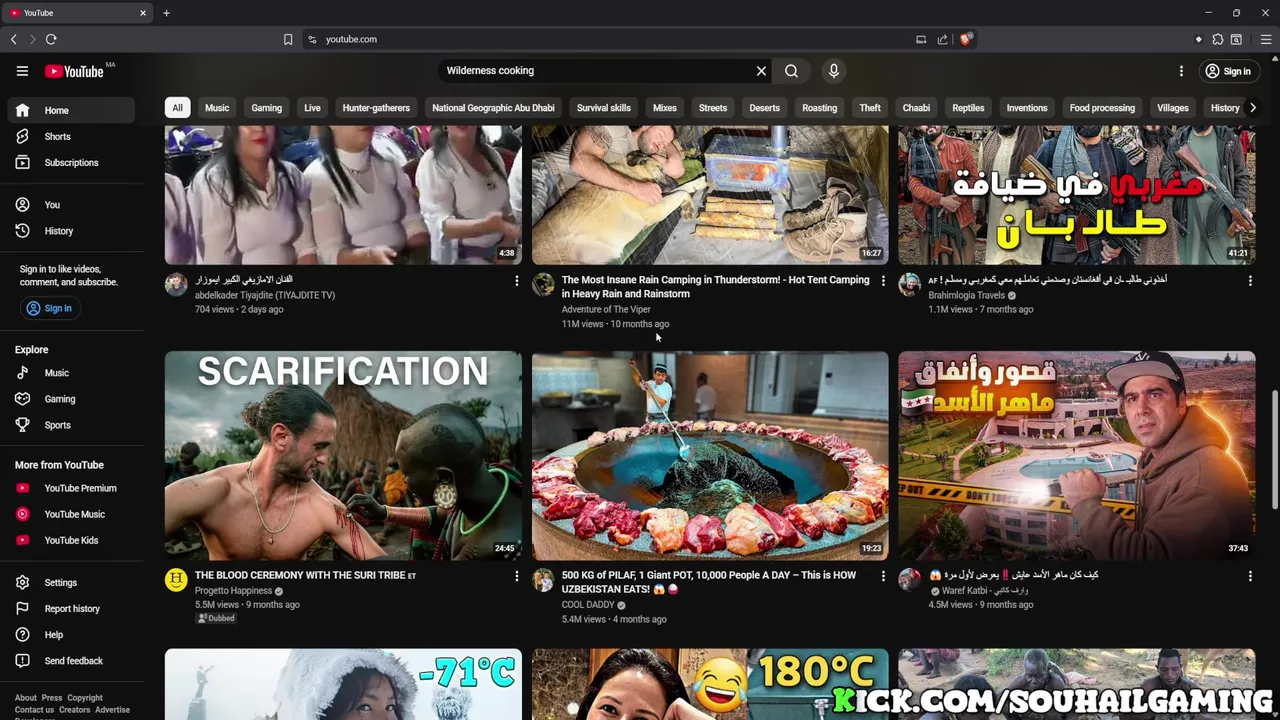This screenshot has height=720, width=1280.
Task: Select the Hunter-gatherers filter chip
Action: click(376, 108)
